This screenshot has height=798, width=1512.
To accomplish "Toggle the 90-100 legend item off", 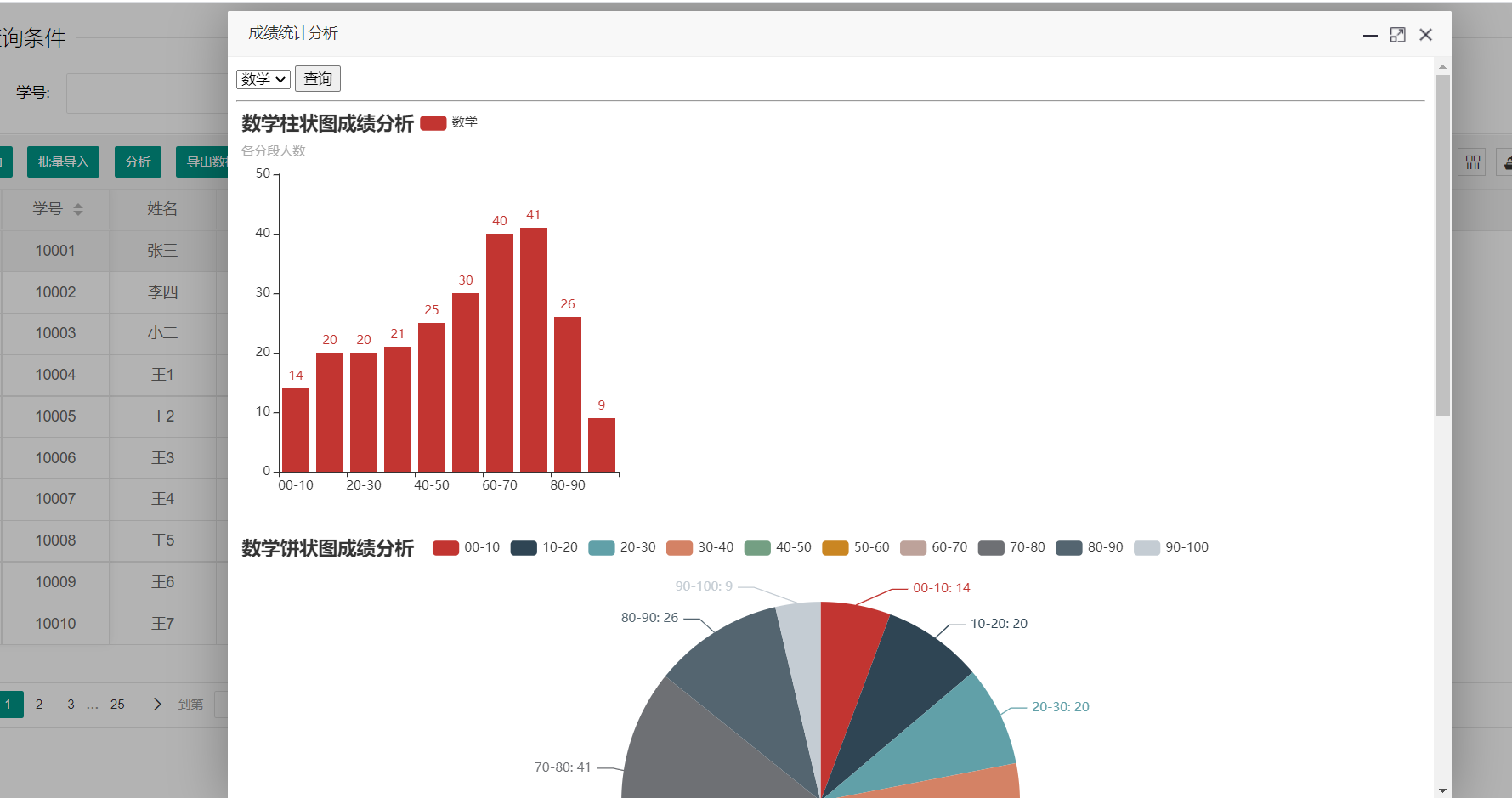I will [1171, 547].
